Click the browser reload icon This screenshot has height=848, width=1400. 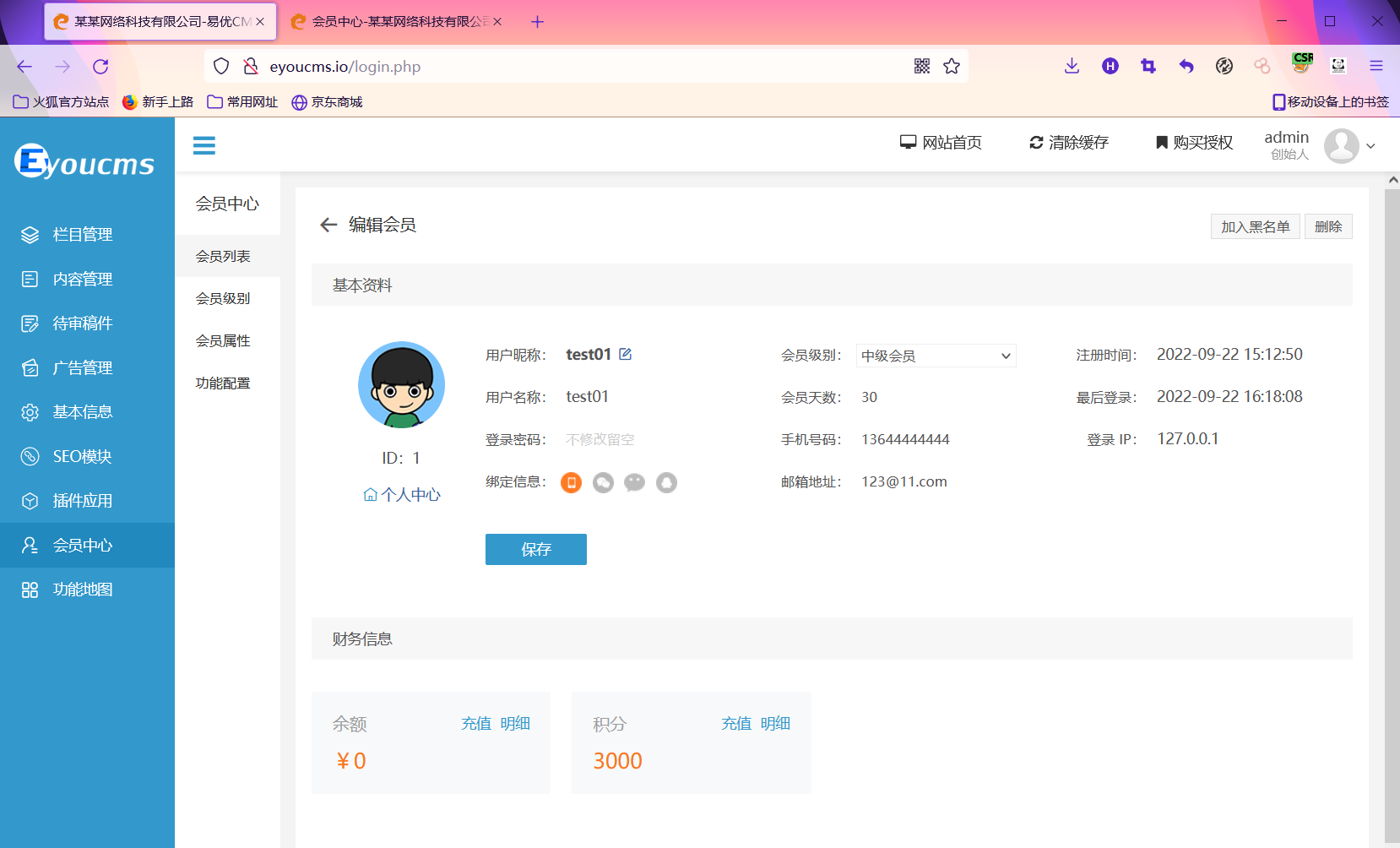pos(100,67)
